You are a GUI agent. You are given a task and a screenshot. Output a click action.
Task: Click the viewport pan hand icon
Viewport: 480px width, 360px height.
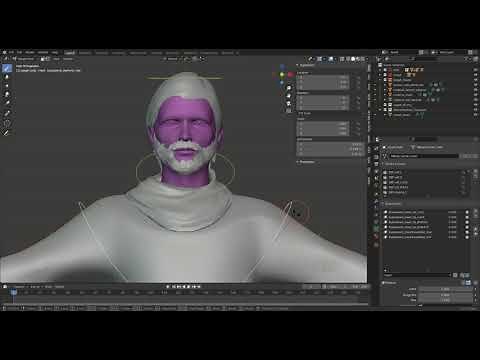pyautogui.click(x=289, y=96)
